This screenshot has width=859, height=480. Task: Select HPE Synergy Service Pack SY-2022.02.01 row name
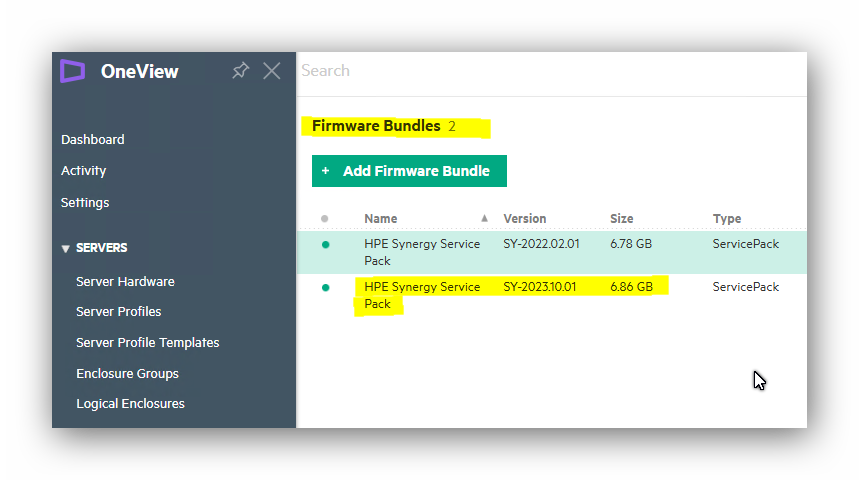[422, 252]
